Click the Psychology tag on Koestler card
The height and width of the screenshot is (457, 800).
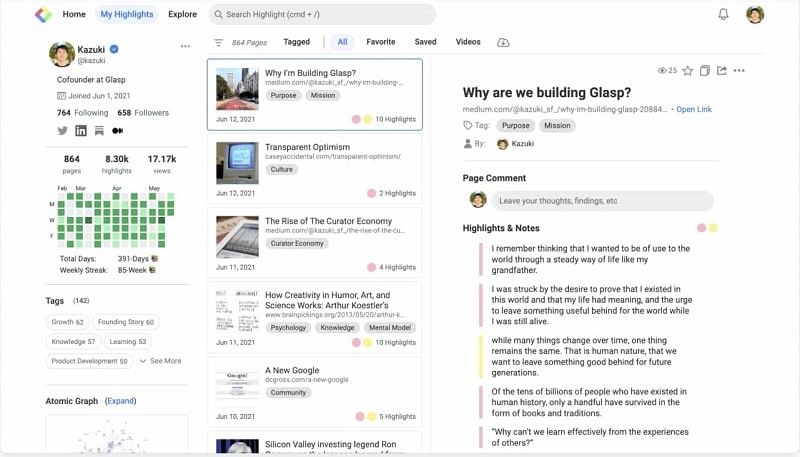pos(288,327)
